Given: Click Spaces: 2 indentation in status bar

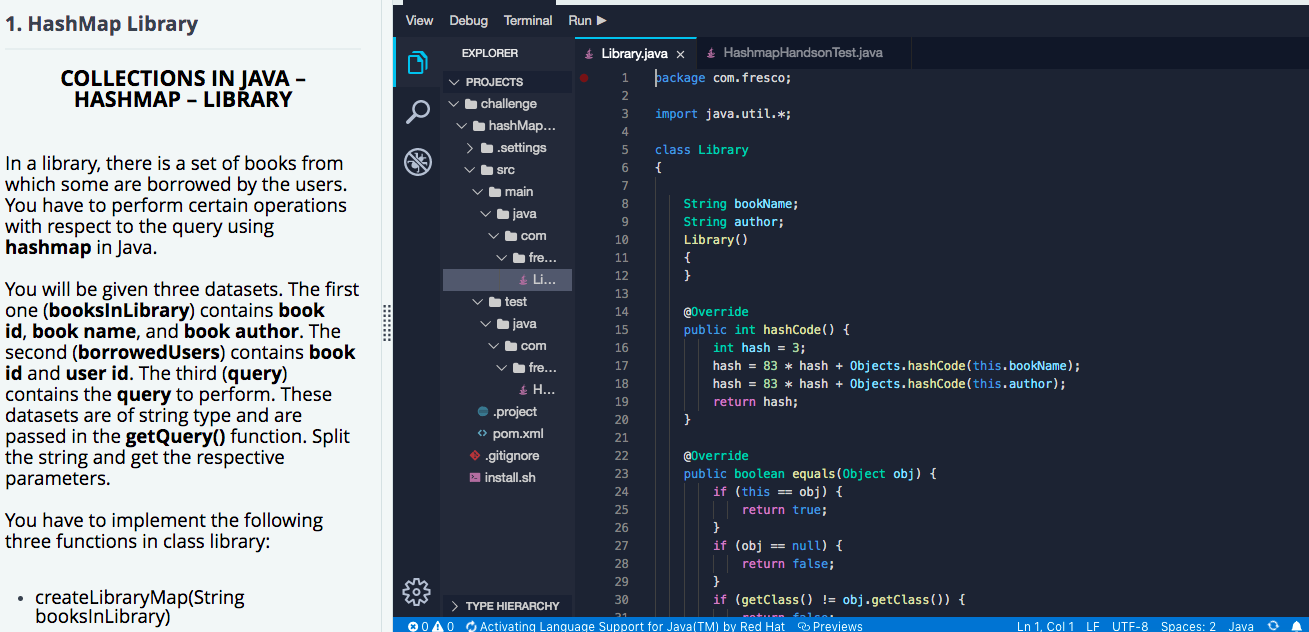Looking at the screenshot, I should click(x=1188, y=626).
